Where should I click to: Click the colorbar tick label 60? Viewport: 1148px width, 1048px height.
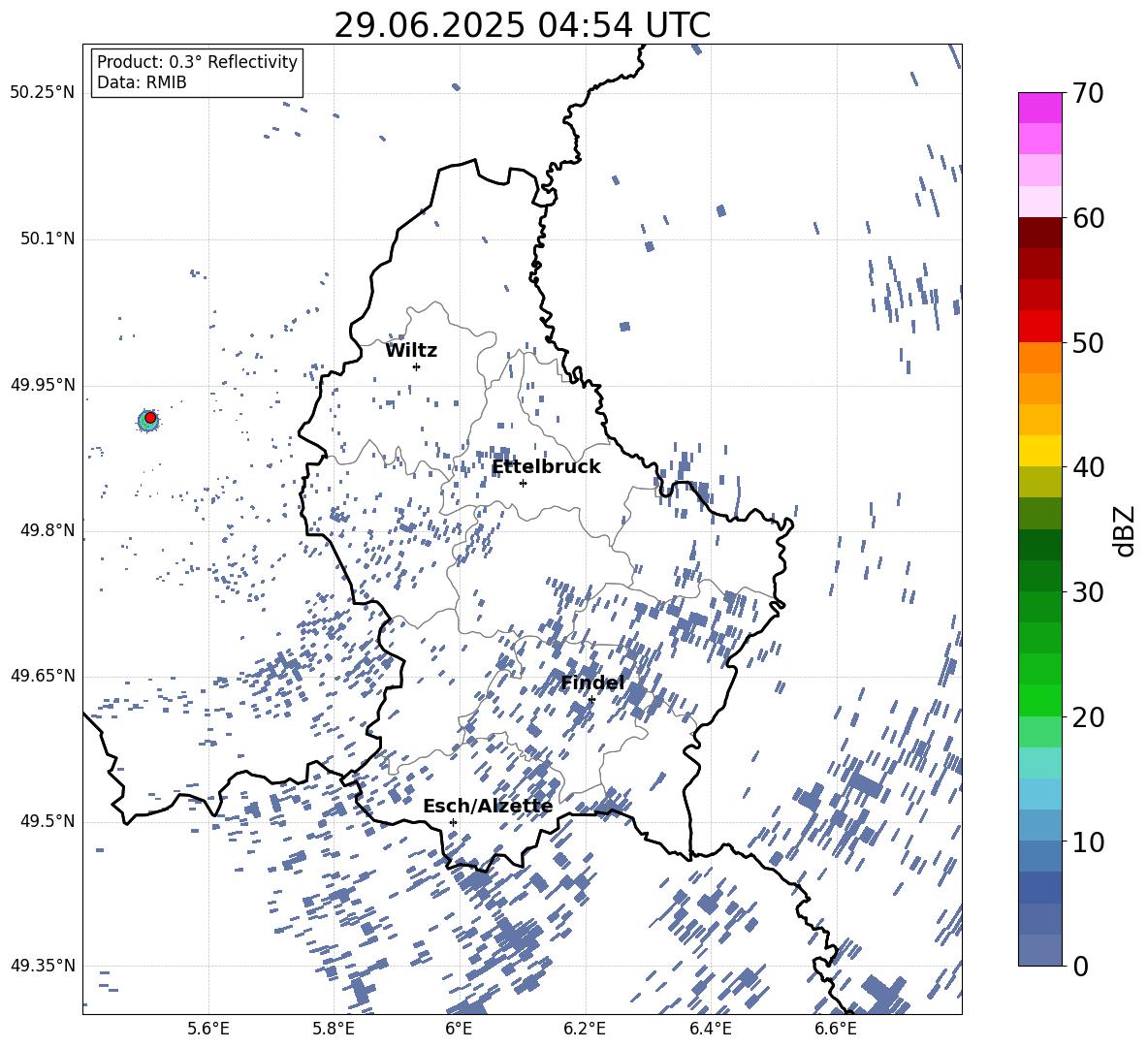tap(1088, 218)
